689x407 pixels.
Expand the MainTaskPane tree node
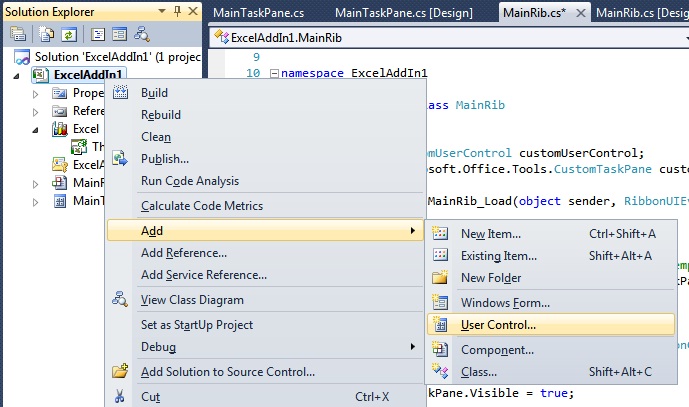(36, 202)
